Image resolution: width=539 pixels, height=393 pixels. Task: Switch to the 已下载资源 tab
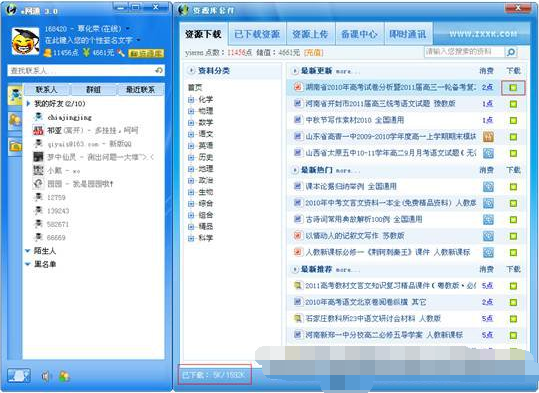[257, 34]
